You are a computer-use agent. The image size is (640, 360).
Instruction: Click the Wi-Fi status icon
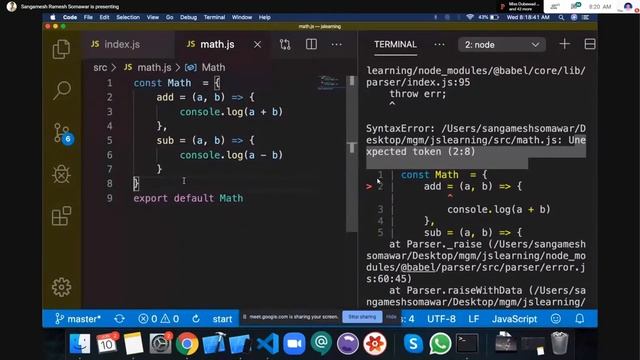[470, 18]
